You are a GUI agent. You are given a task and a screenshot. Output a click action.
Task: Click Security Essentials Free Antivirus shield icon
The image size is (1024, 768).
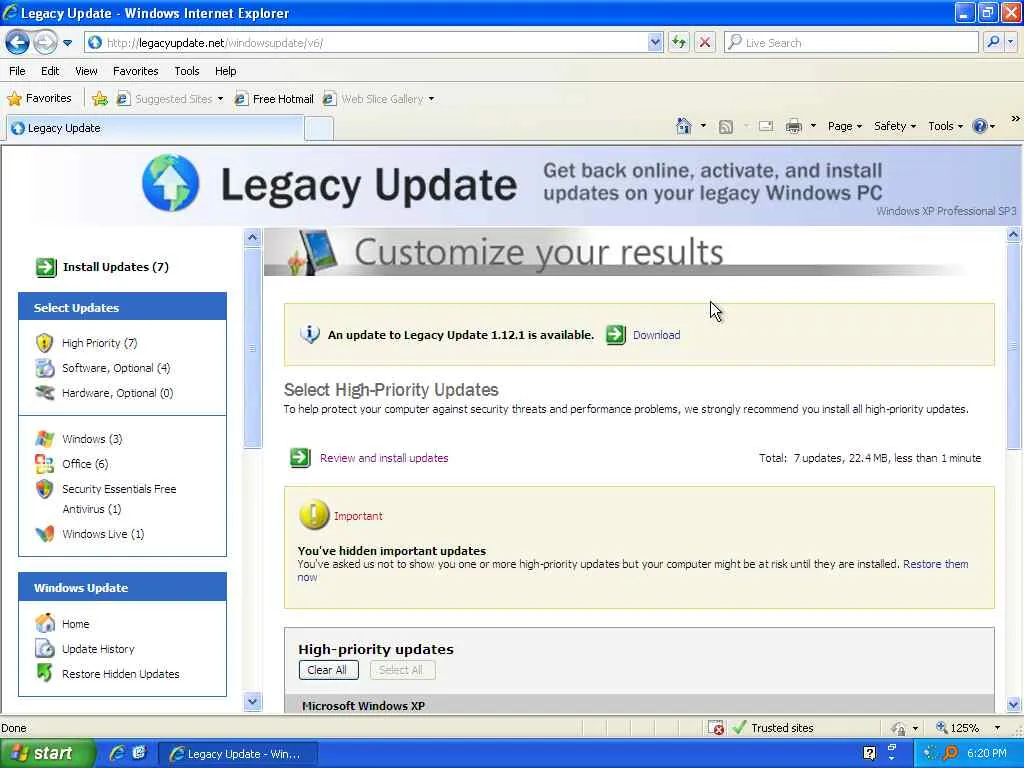[x=44, y=489]
